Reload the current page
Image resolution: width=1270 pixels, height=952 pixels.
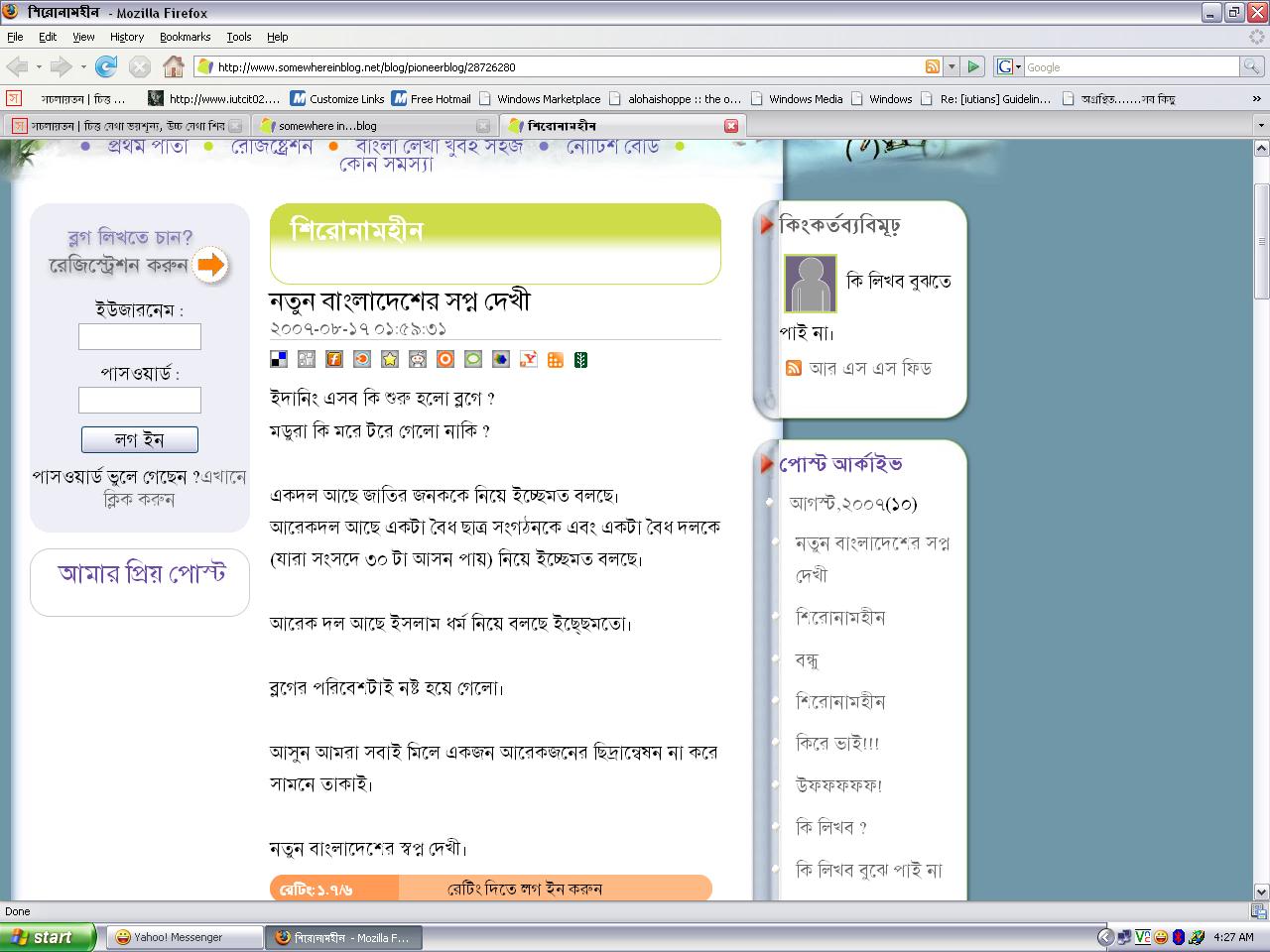click(106, 66)
